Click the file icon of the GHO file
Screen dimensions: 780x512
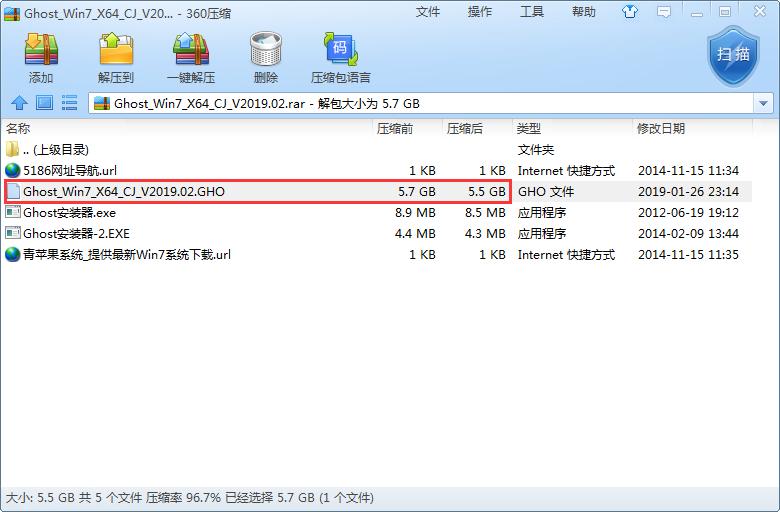tap(13, 191)
